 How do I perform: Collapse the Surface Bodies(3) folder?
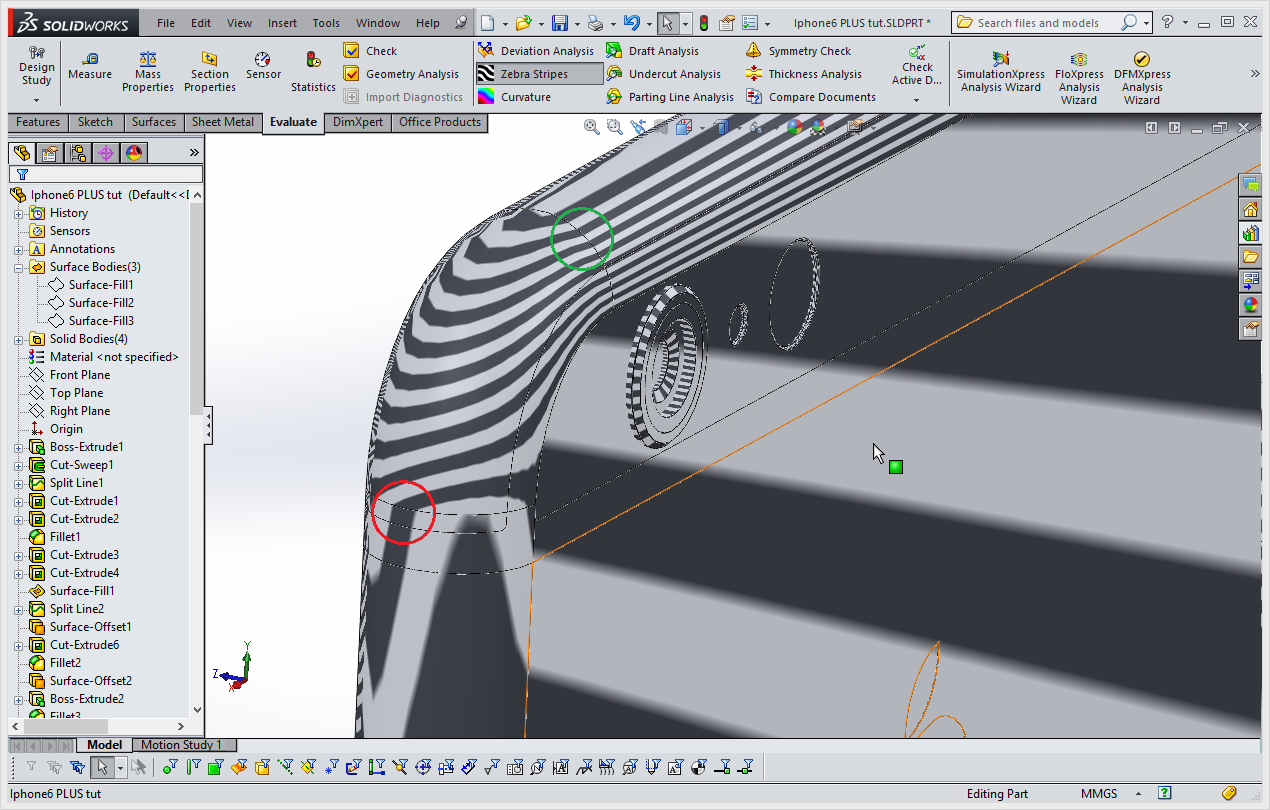click(x=18, y=267)
